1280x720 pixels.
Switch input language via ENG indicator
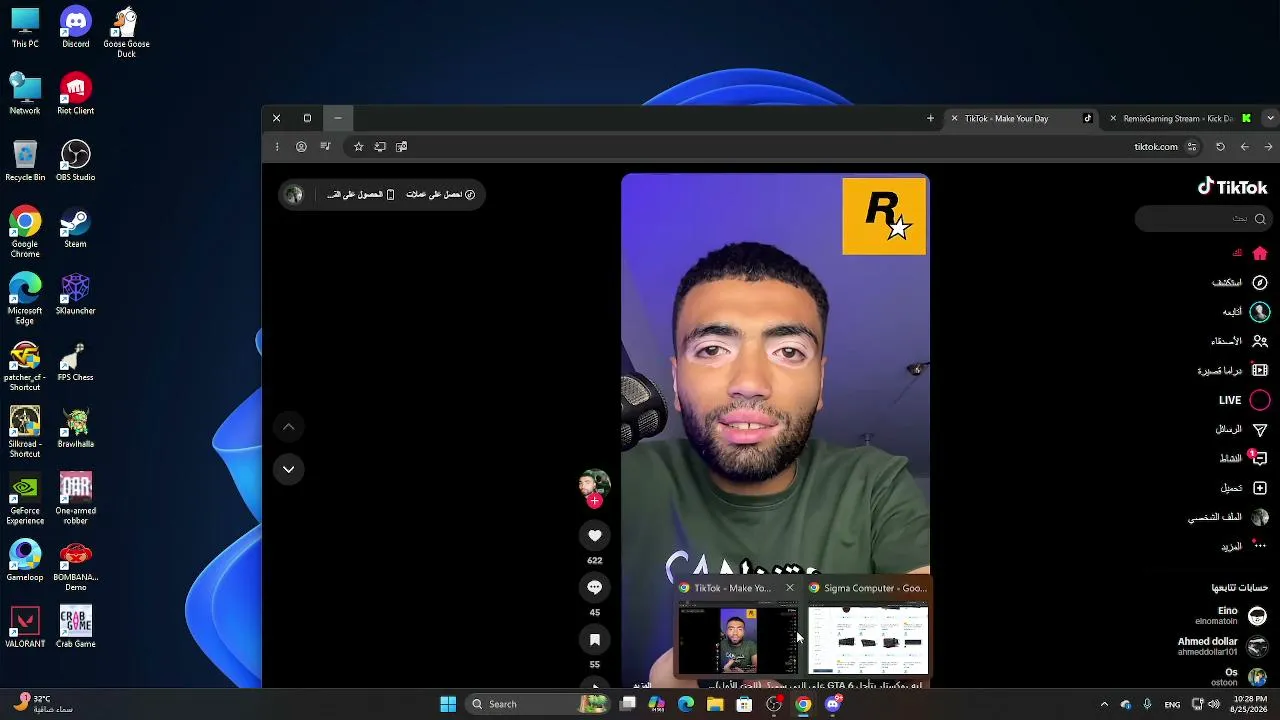[x=1172, y=704]
